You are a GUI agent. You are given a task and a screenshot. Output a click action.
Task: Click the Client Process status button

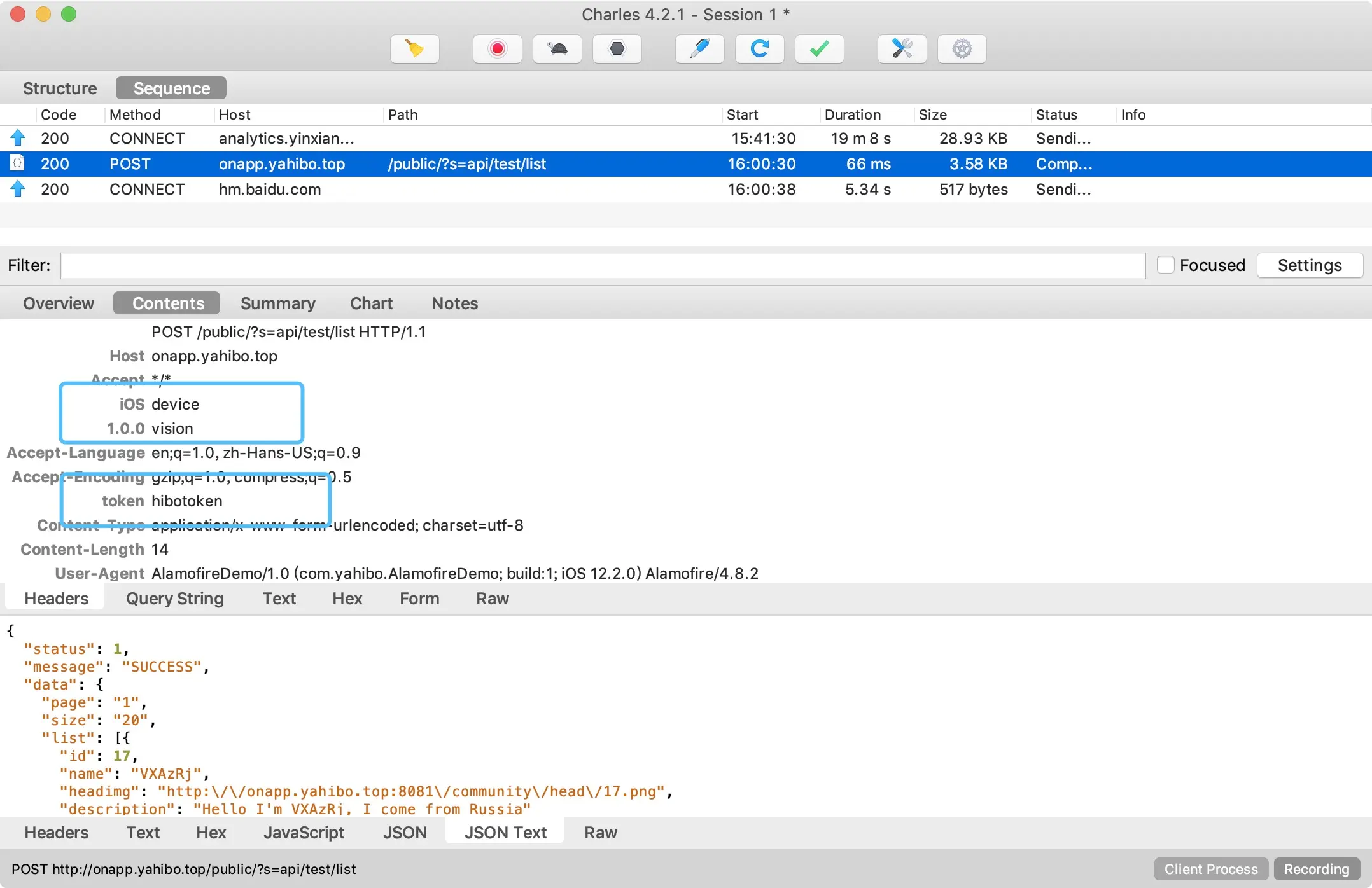tap(1210, 869)
